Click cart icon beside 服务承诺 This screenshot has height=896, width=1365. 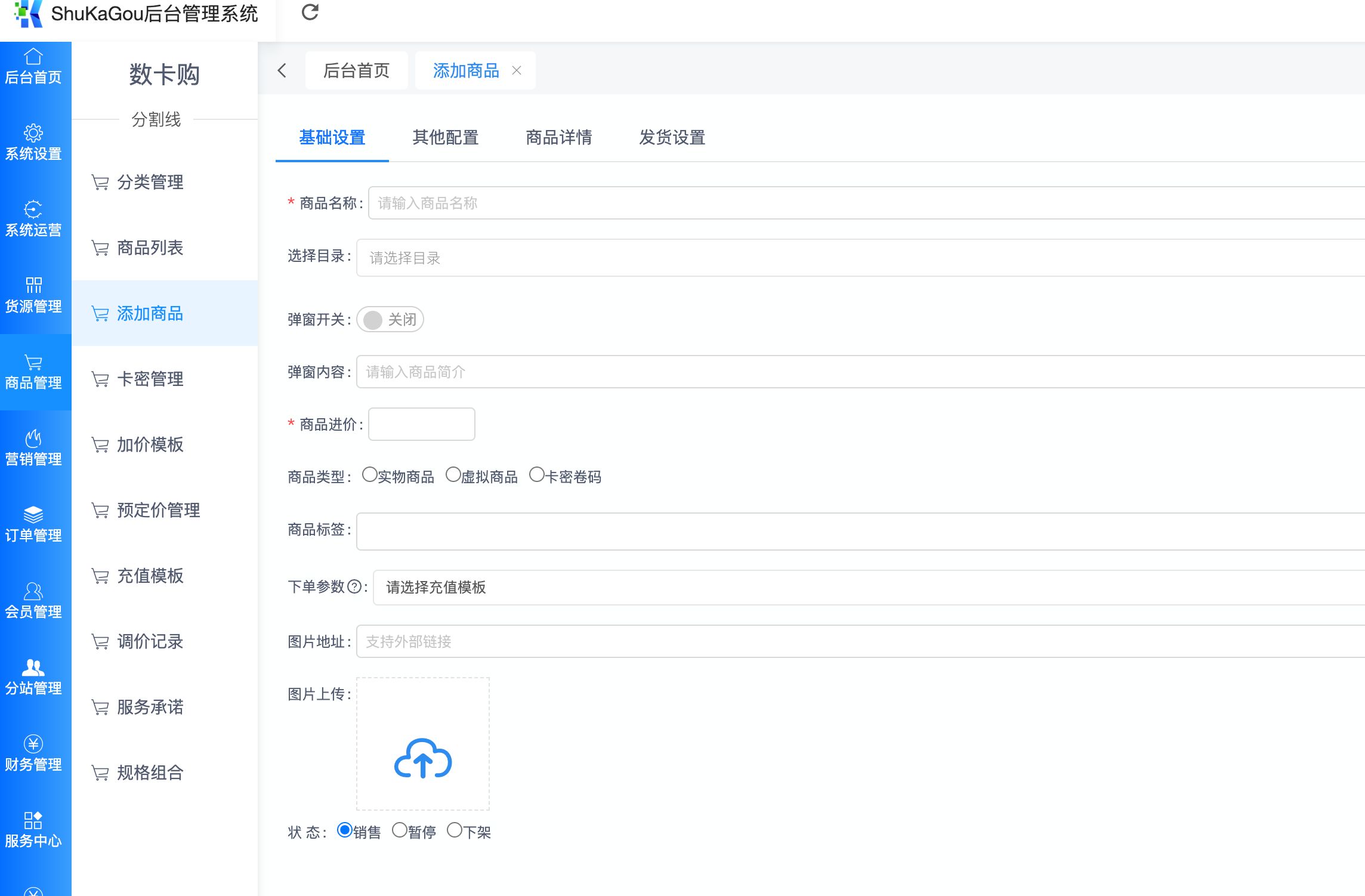[100, 707]
